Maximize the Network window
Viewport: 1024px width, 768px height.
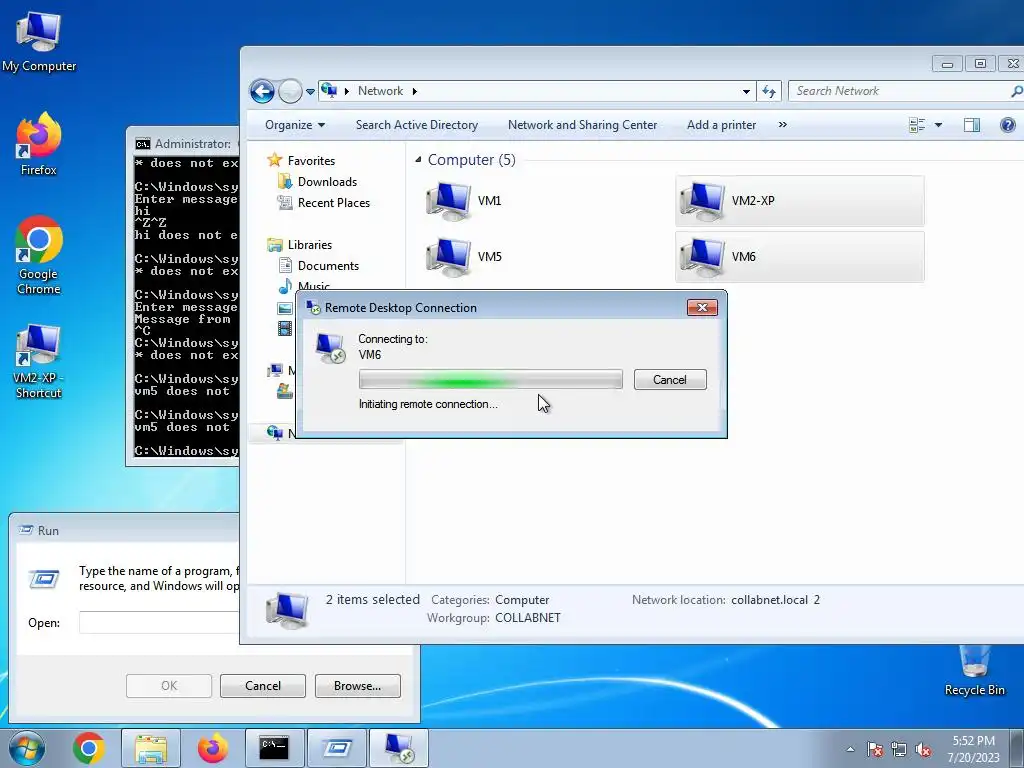click(x=980, y=63)
